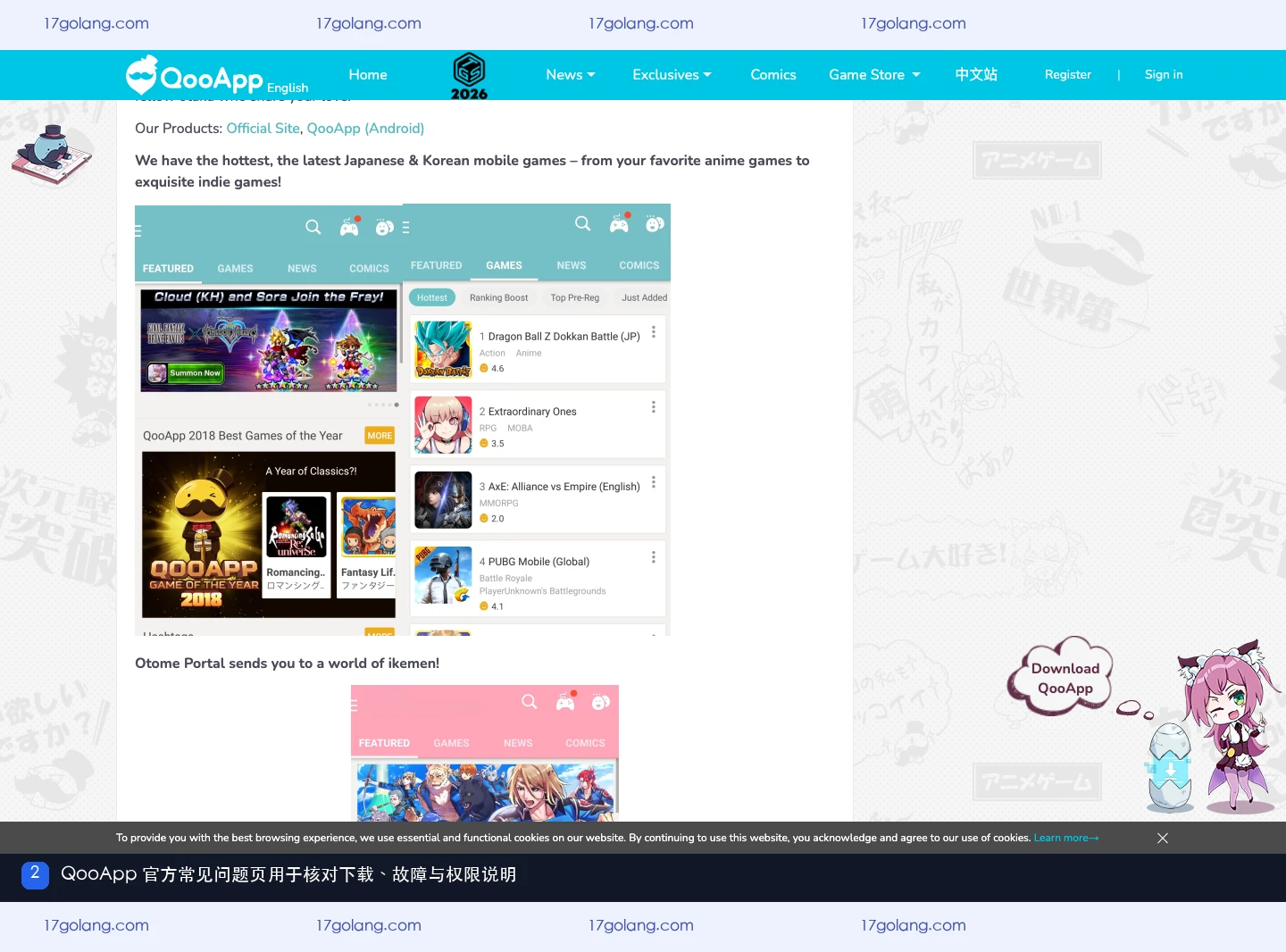The image size is (1286, 952).
Task: Open the QooApp (Android) link
Action: 365,129
